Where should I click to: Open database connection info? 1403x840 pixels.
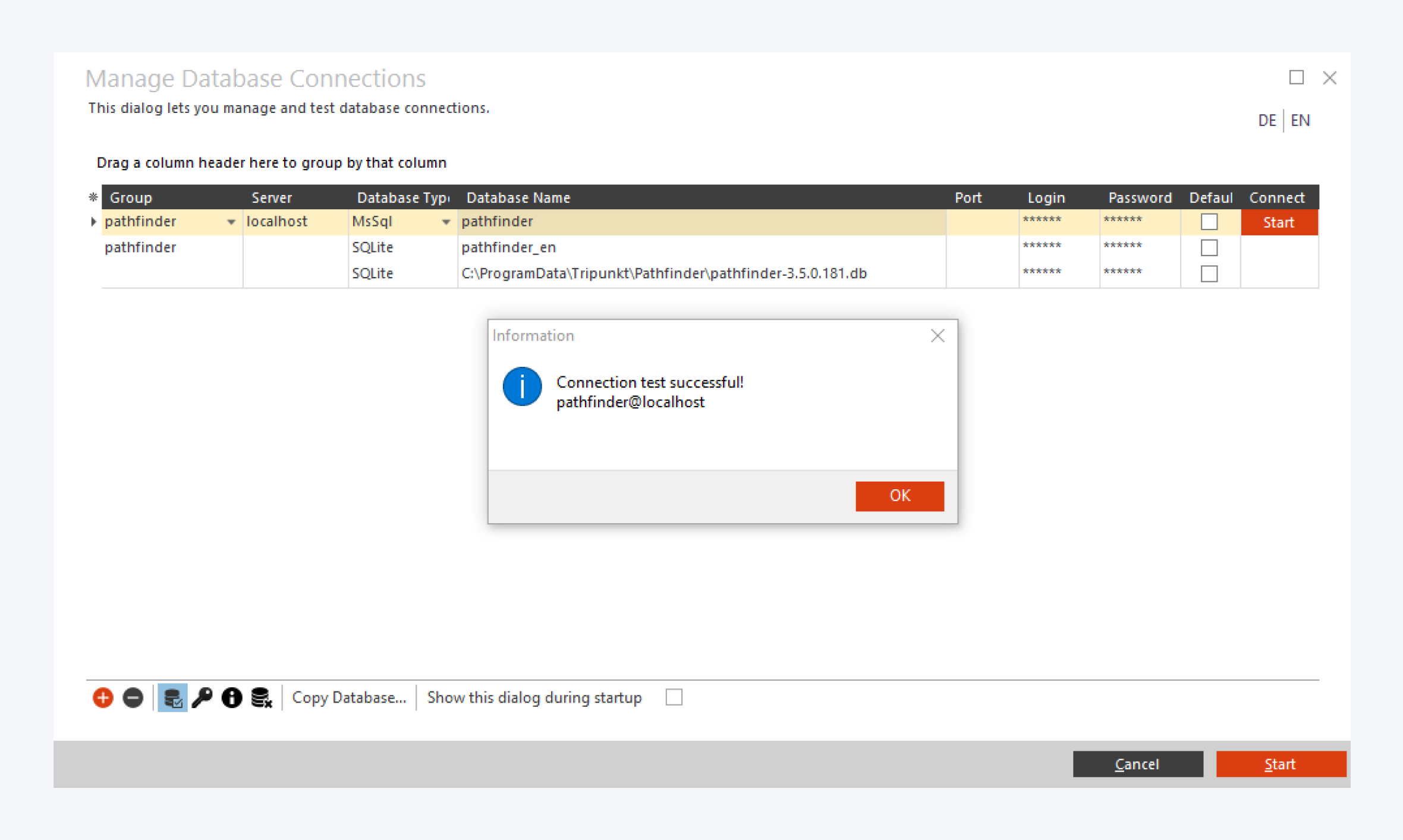232,697
